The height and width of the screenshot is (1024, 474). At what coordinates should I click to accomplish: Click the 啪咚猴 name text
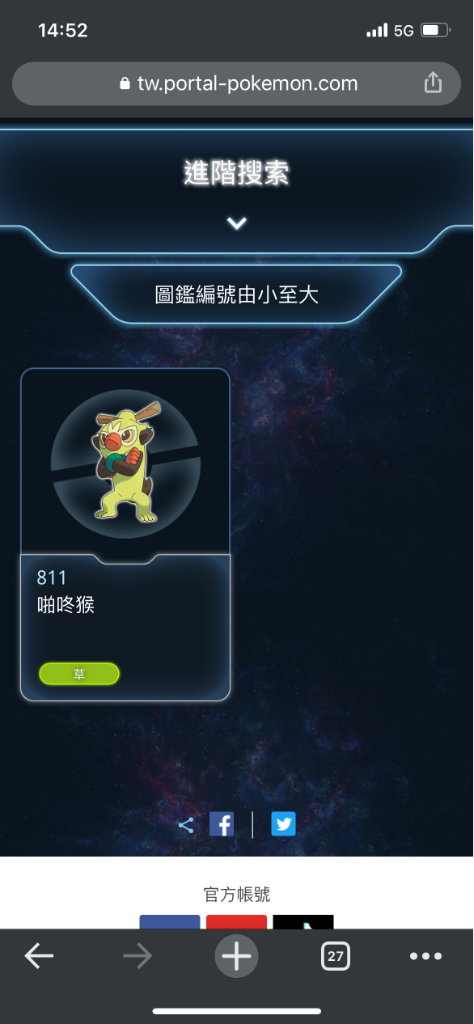pos(65,605)
